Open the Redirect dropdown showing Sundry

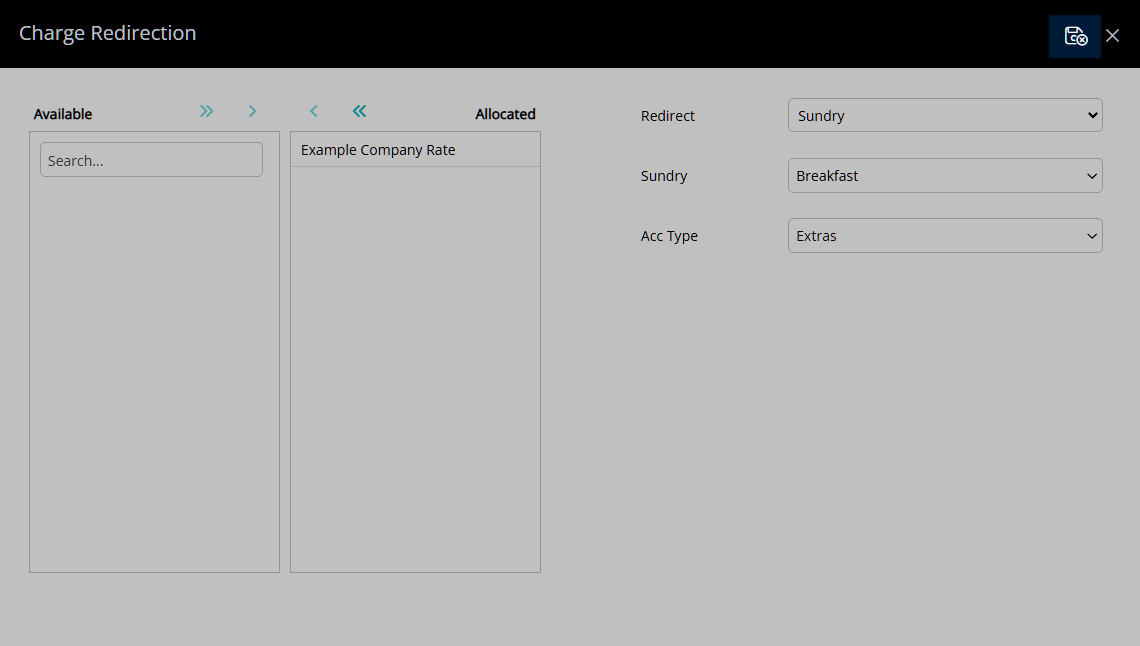click(x=945, y=116)
